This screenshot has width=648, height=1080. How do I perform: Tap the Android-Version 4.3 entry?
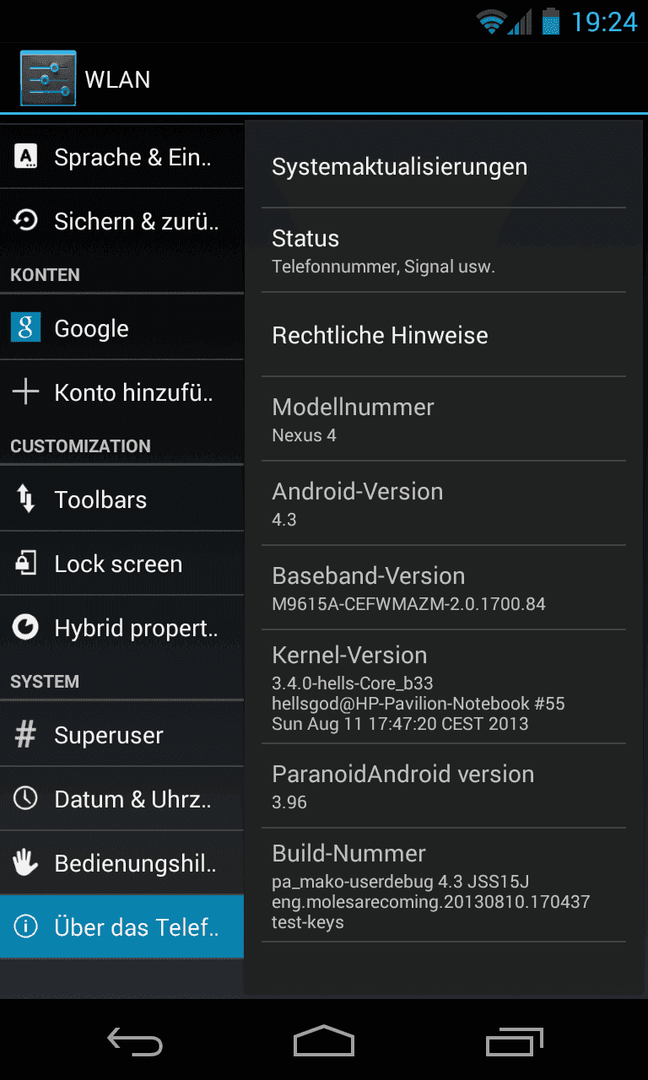[x=443, y=503]
